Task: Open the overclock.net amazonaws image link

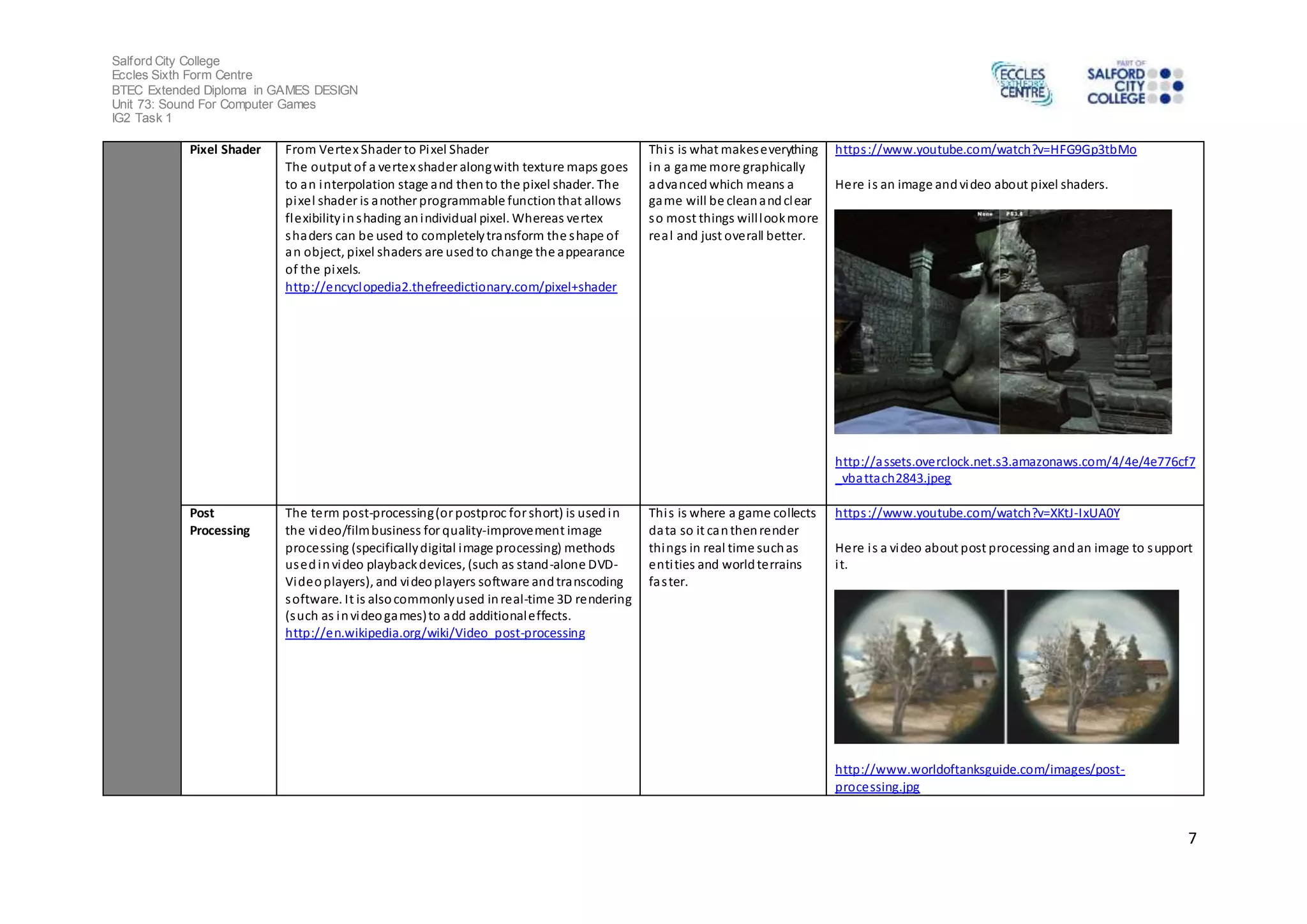Action: 1015,462
